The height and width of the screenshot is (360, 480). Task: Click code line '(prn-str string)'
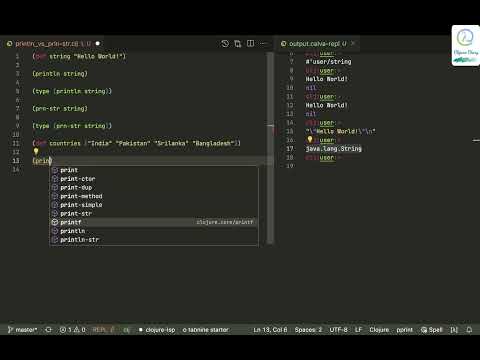tap(60, 108)
